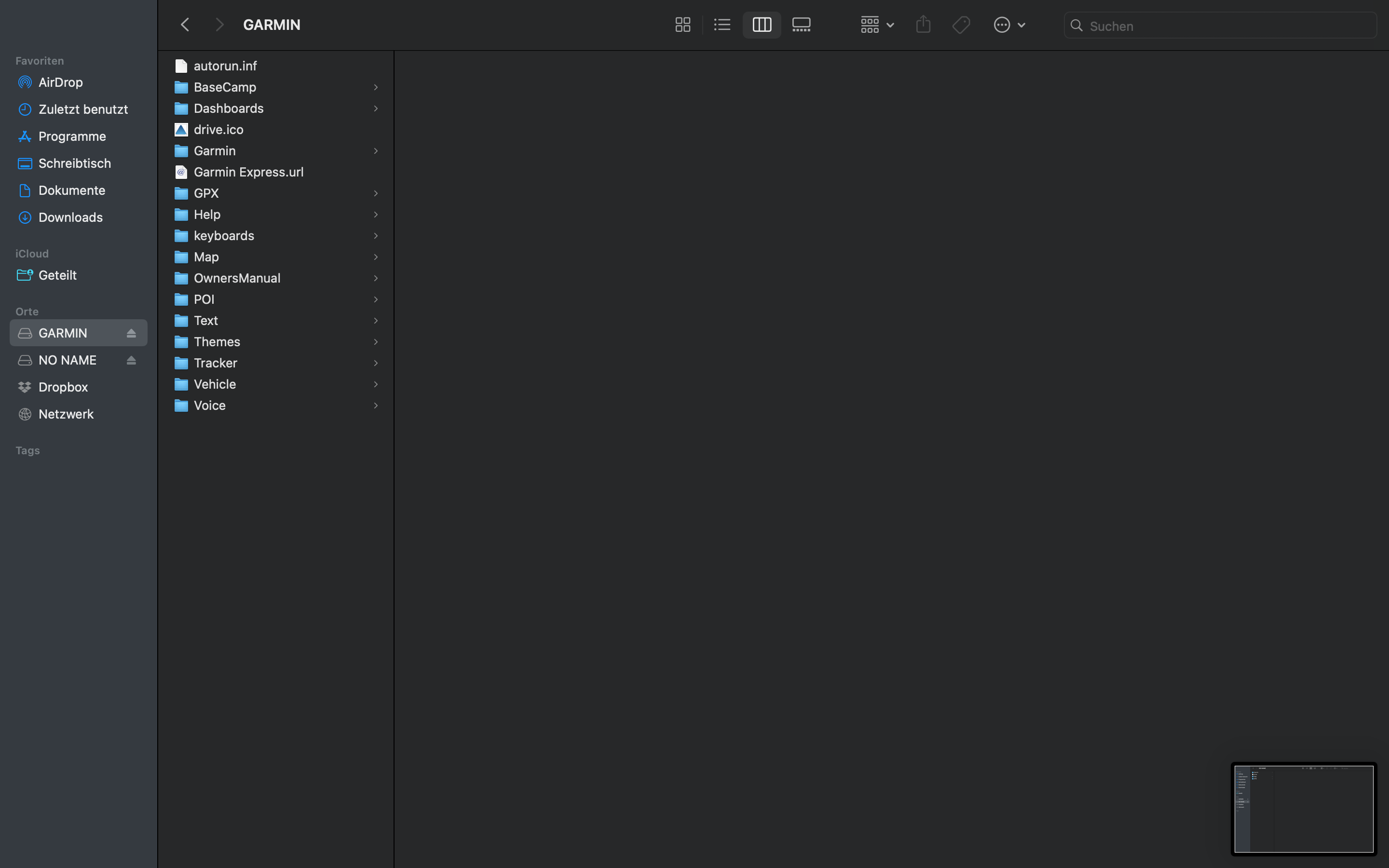1389x868 pixels.
Task: Select the autorun.inf file
Action: (x=276, y=66)
